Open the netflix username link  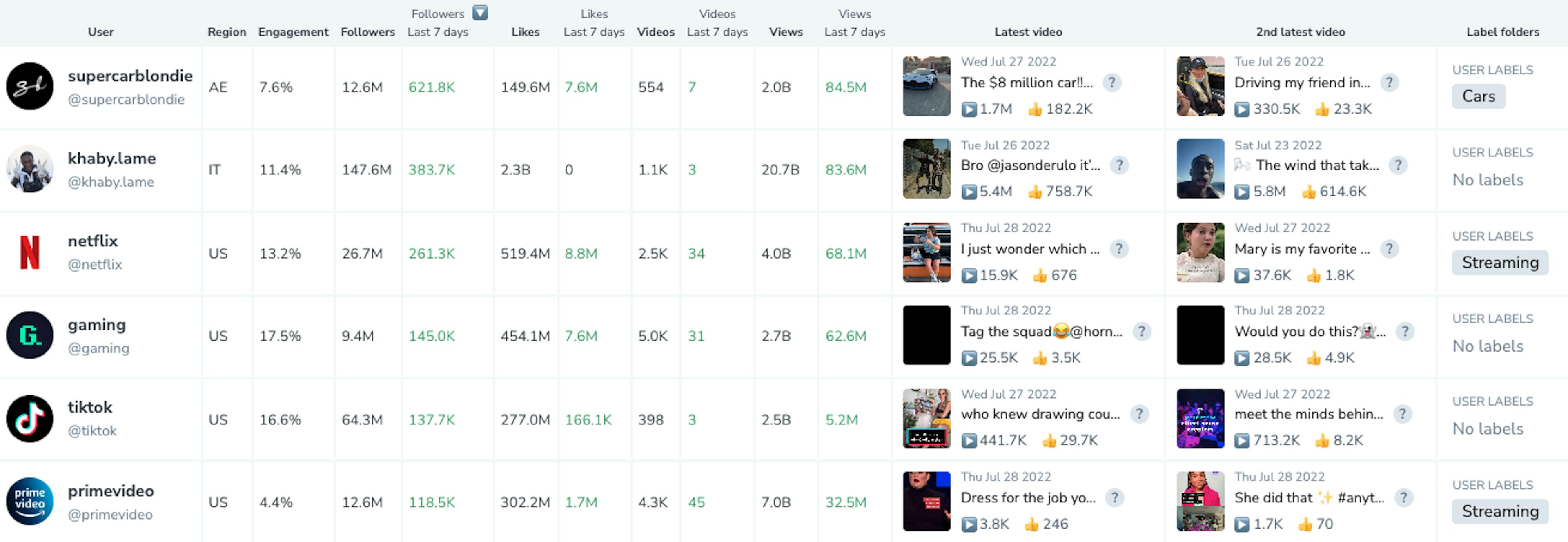pyautogui.click(x=93, y=241)
